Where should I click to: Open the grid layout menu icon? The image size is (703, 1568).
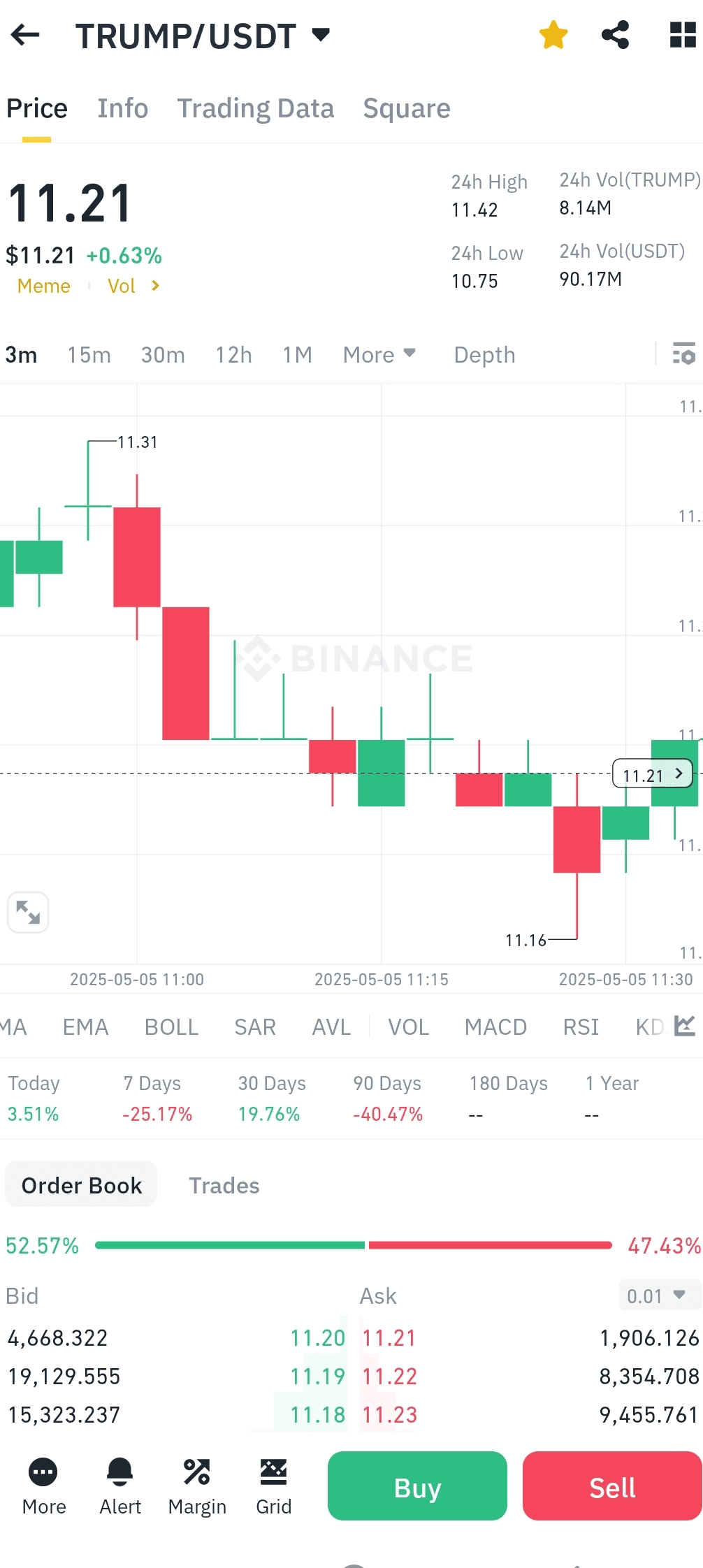point(682,35)
